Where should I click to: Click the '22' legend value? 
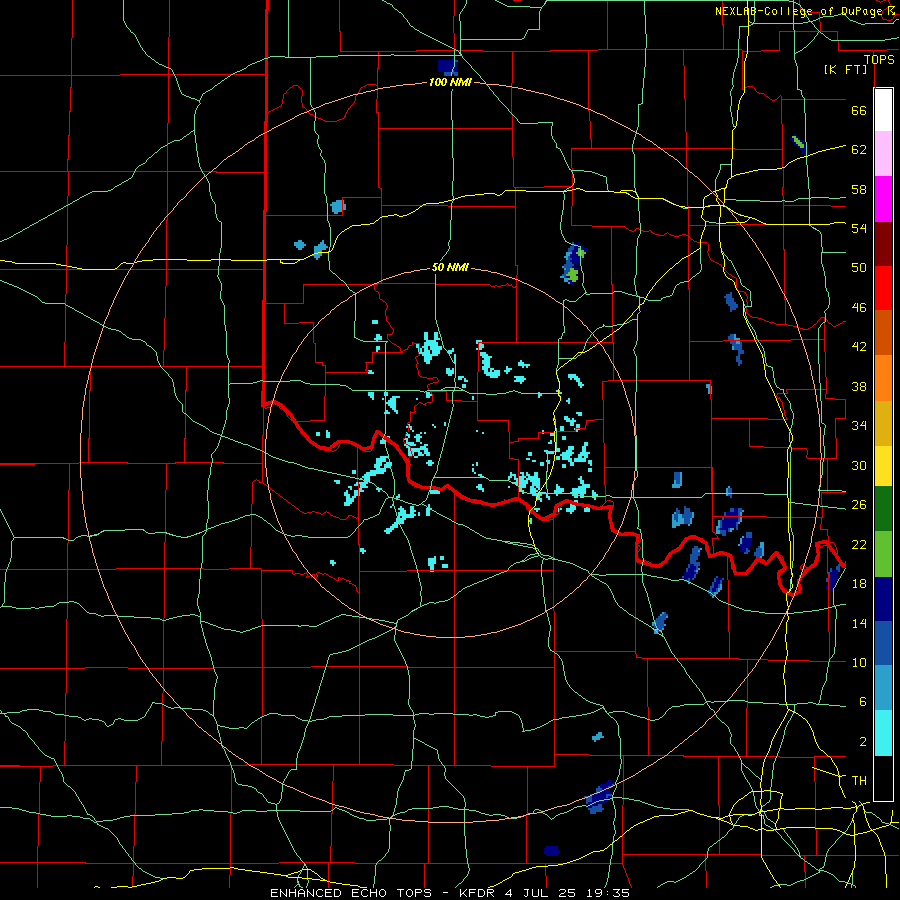(x=859, y=544)
